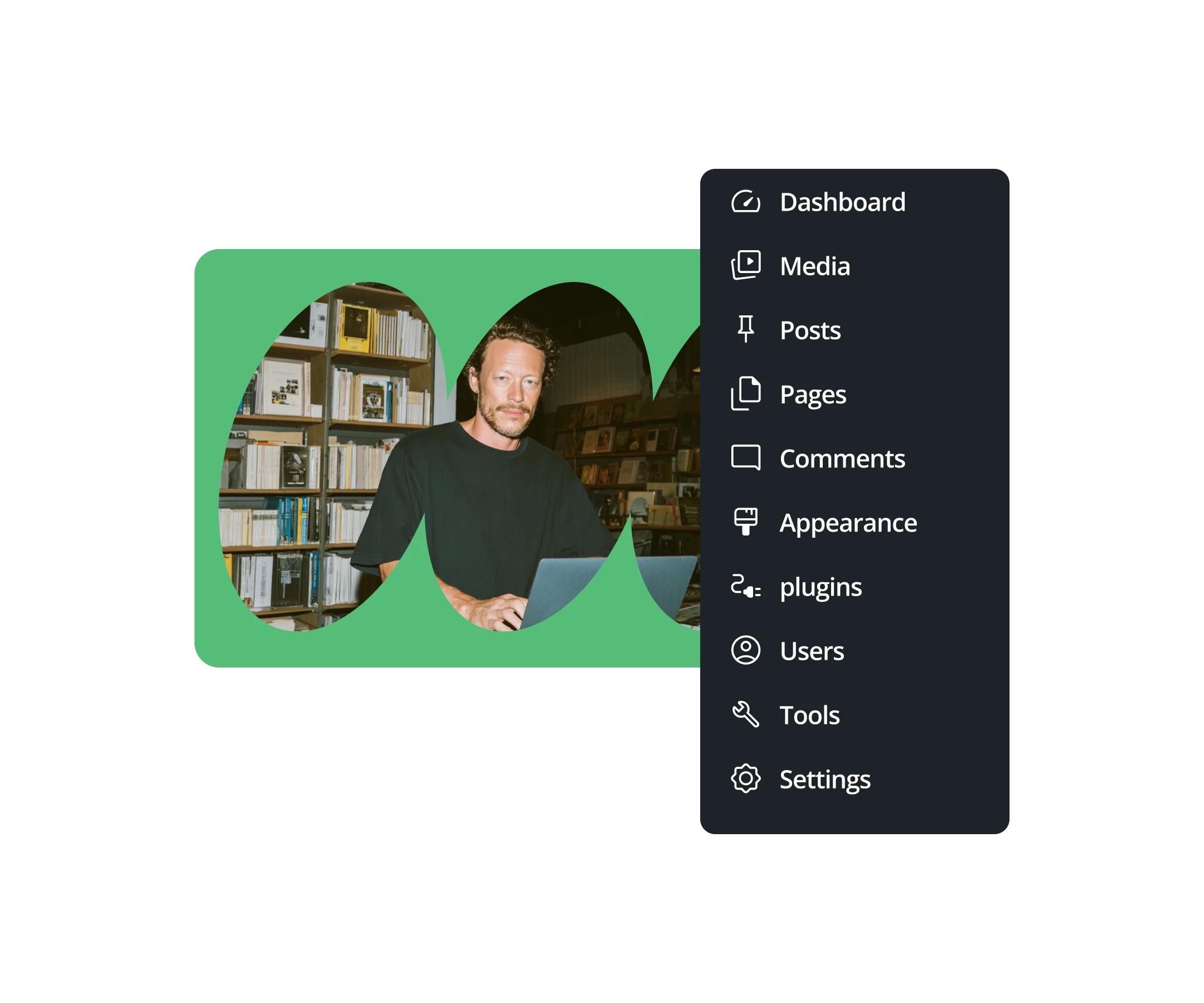Choose Comments from the menu
Image resolution: width=1204 pixels, height=1003 pixels.
842,459
